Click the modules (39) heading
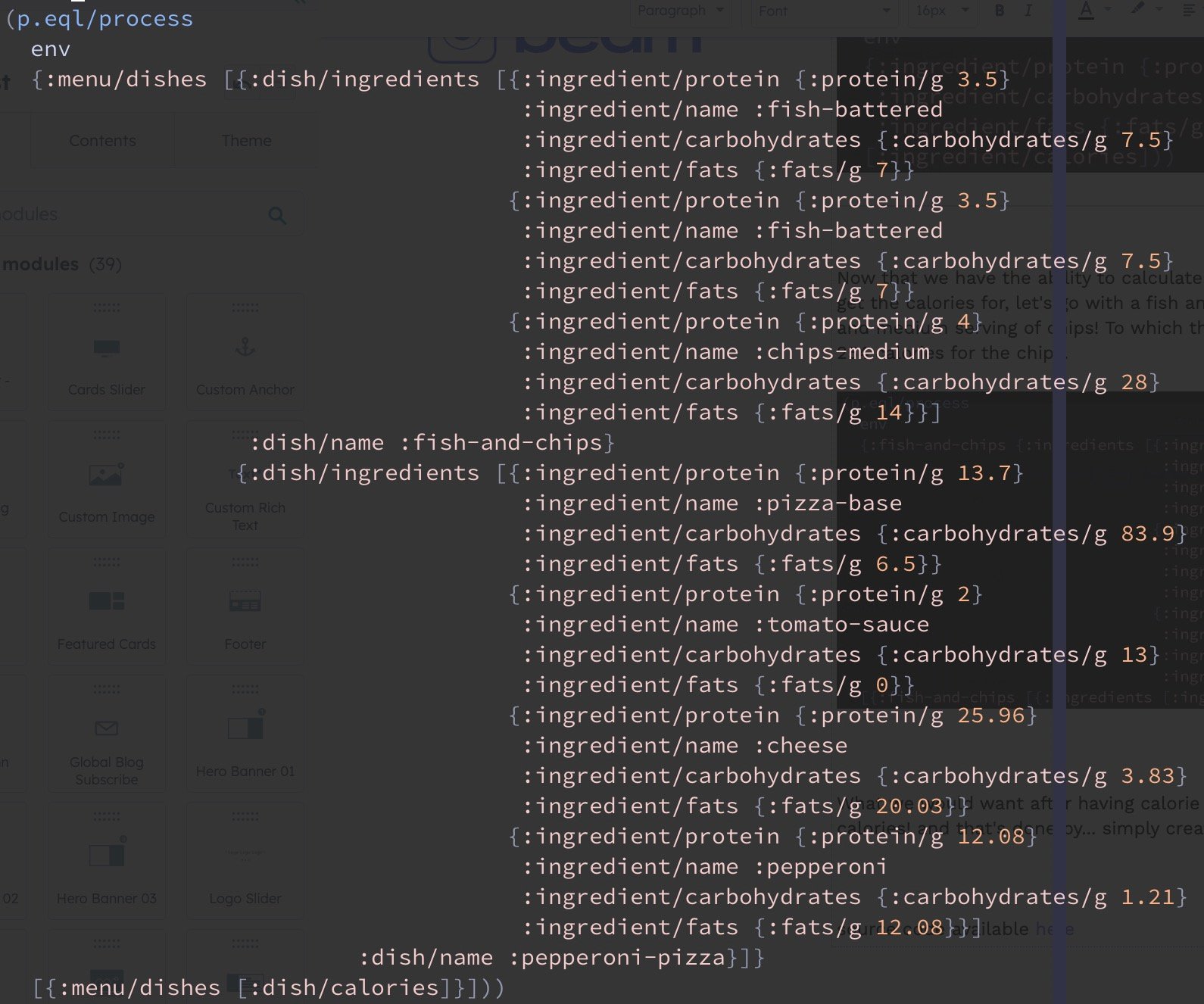Image resolution: width=1204 pixels, height=1004 pixels. tap(62, 264)
